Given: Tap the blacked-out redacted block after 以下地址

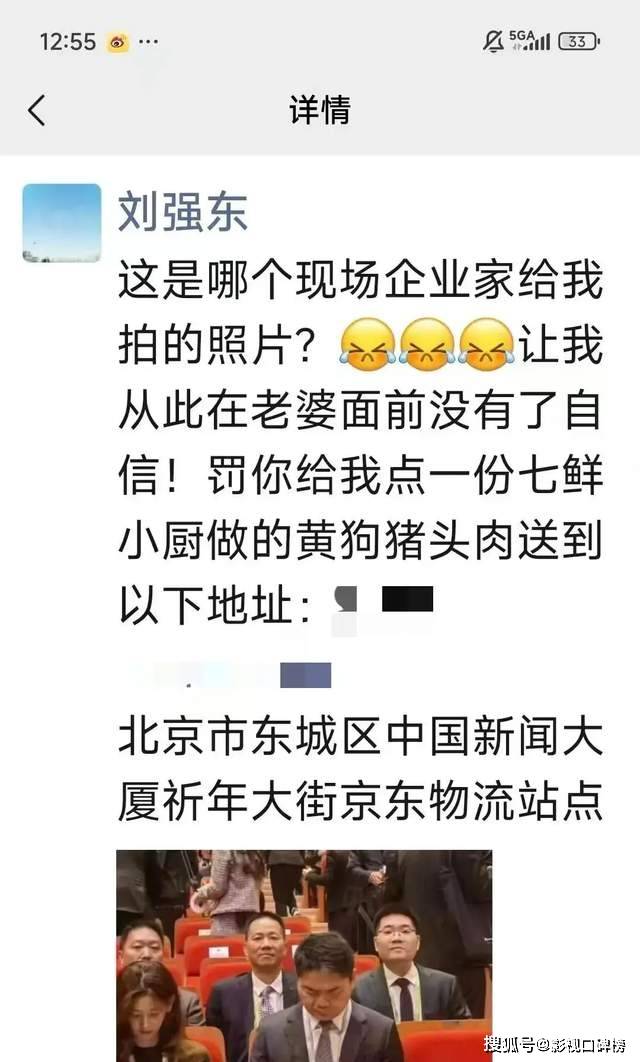Looking at the screenshot, I should point(407,599).
